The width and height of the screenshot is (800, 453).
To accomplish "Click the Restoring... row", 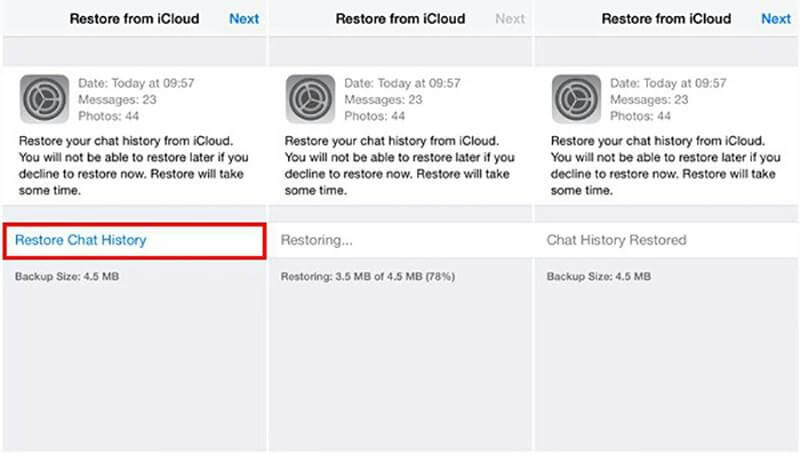I will click(x=401, y=240).
